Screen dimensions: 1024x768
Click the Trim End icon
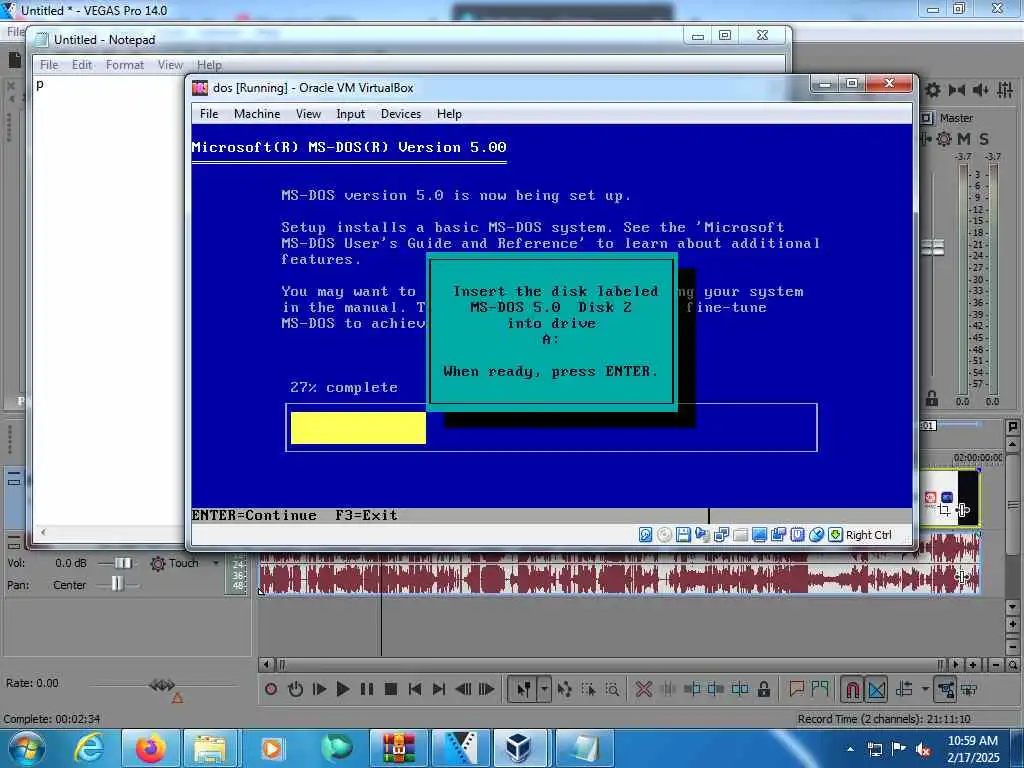pyautogui.click(x=716, y=689)
